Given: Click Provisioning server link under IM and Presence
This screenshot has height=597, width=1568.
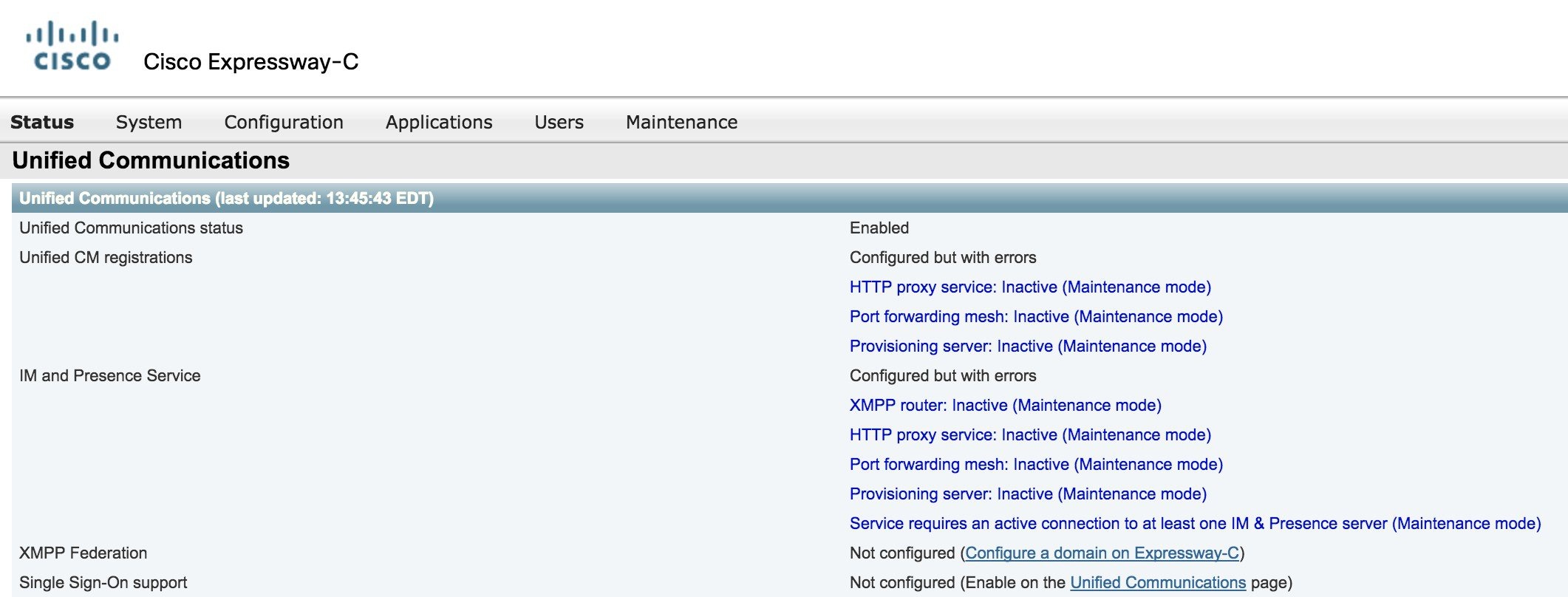Looking at the screenshot, I should pos(1028,494).
